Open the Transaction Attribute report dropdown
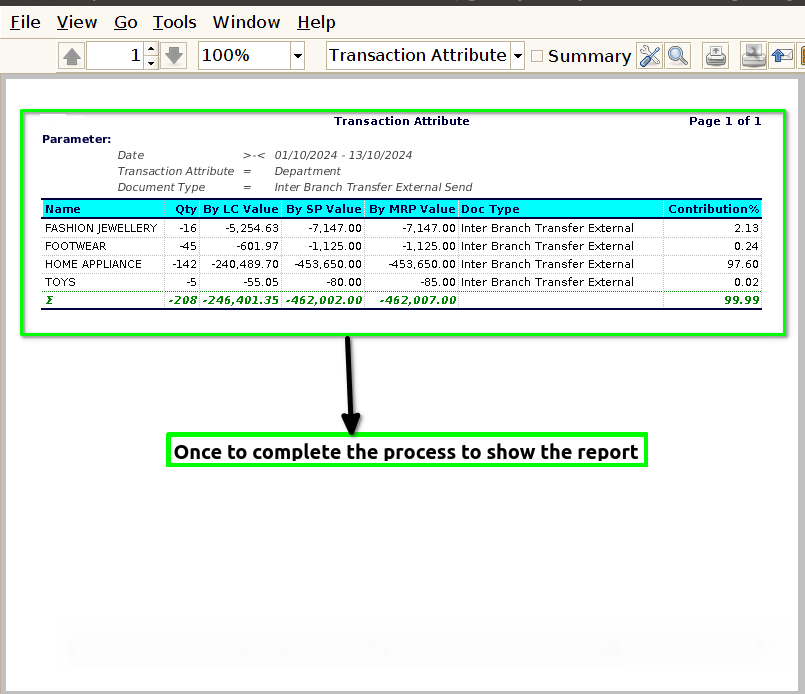Image resolution: width=805 pixels, height=694 pixels. 518,56
